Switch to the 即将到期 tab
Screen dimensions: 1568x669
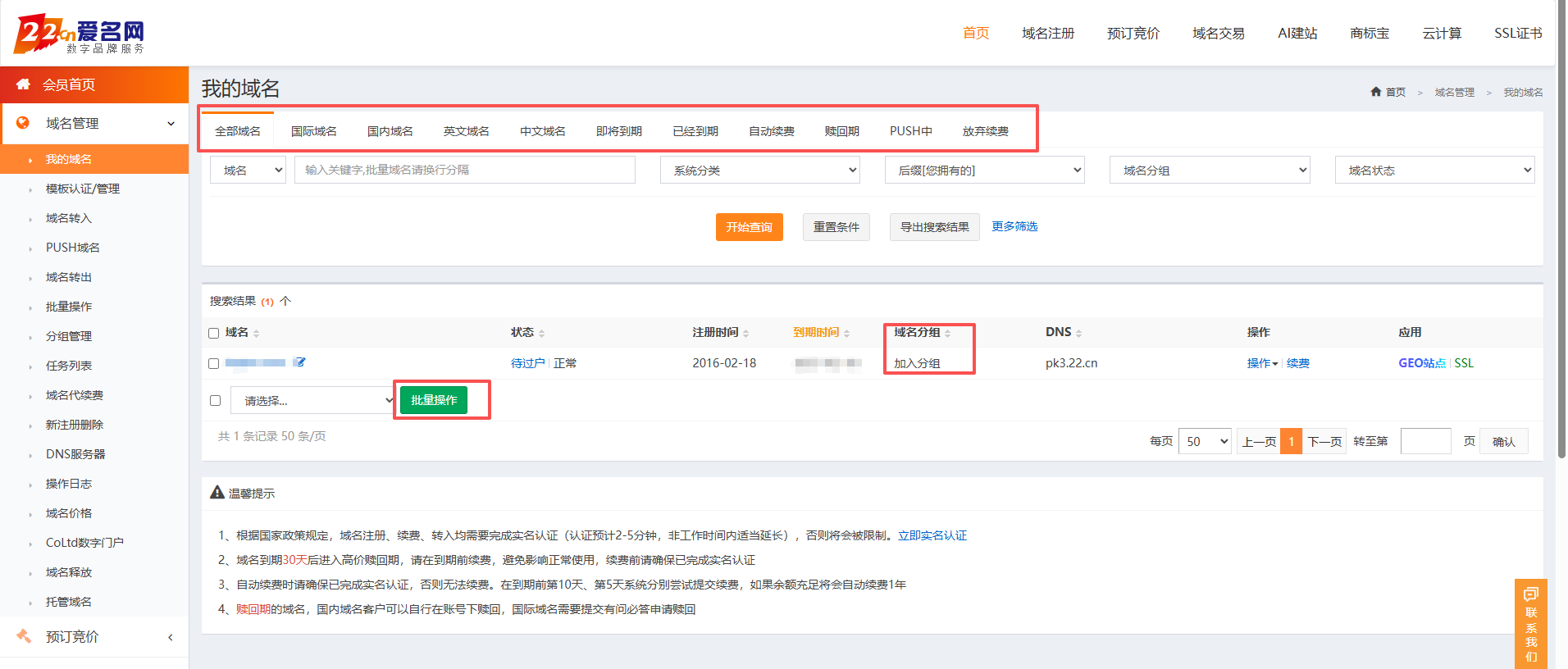tap(619, 131)
